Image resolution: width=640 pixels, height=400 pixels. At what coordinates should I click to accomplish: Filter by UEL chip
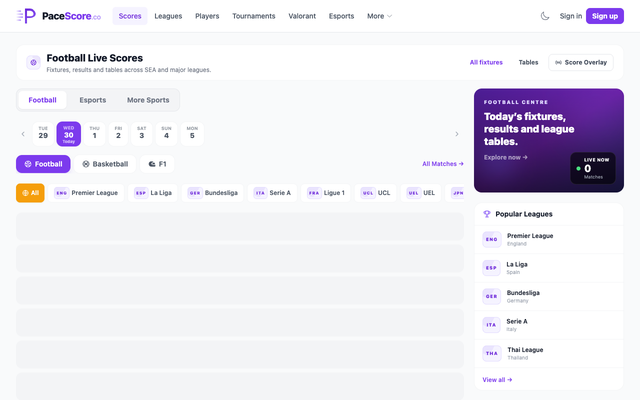tap(421, 193)
